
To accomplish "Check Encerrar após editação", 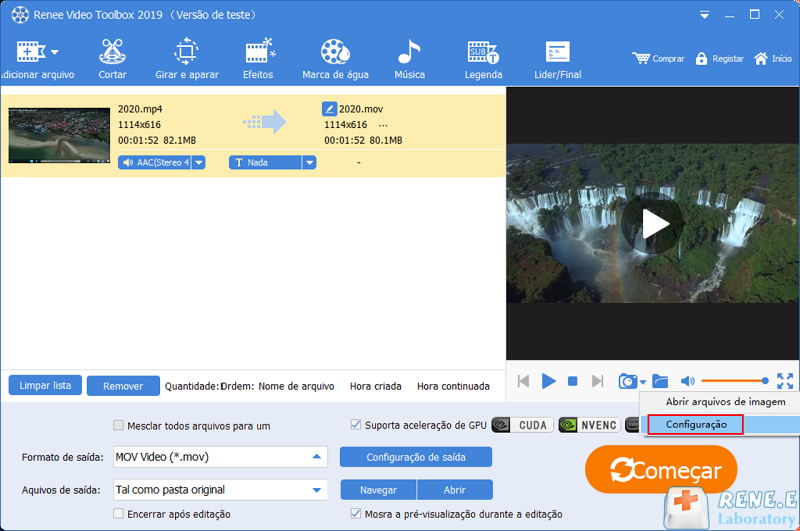I will (x=118, y=514).
